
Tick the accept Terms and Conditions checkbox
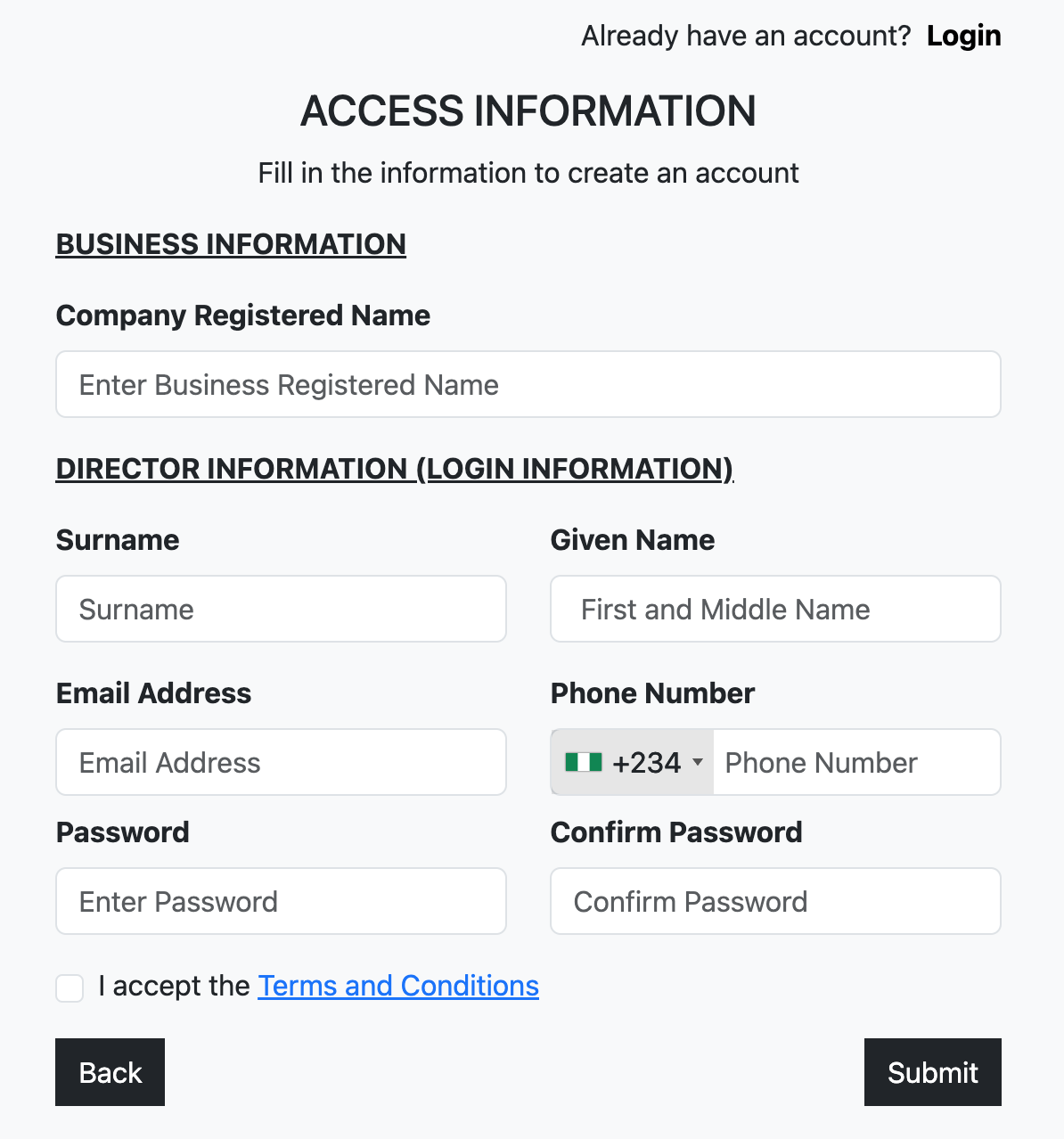(x=70, y=987)
